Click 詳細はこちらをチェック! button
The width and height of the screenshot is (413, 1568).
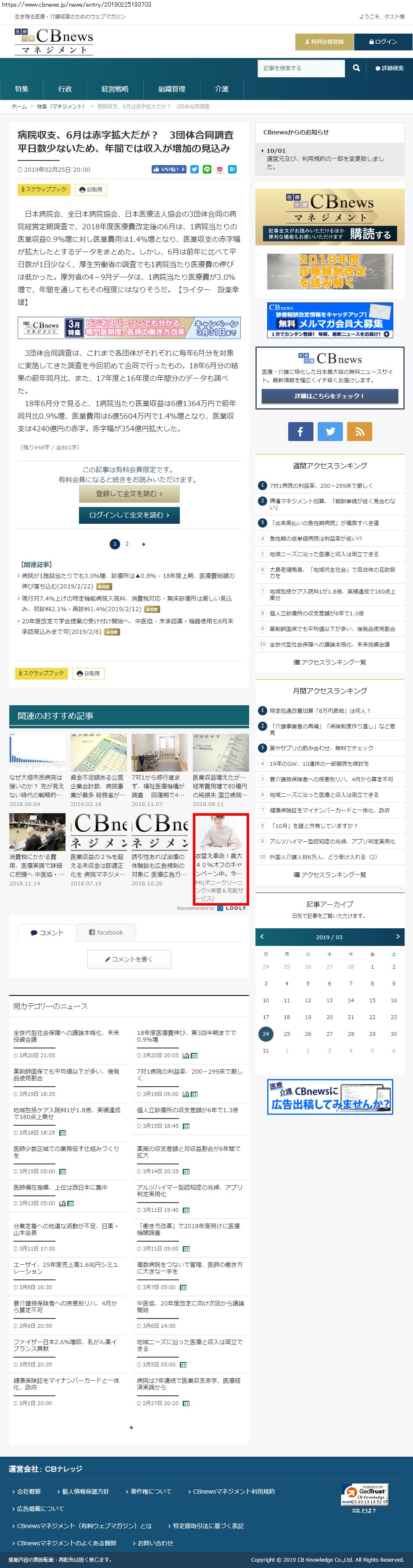click(329, 396)
